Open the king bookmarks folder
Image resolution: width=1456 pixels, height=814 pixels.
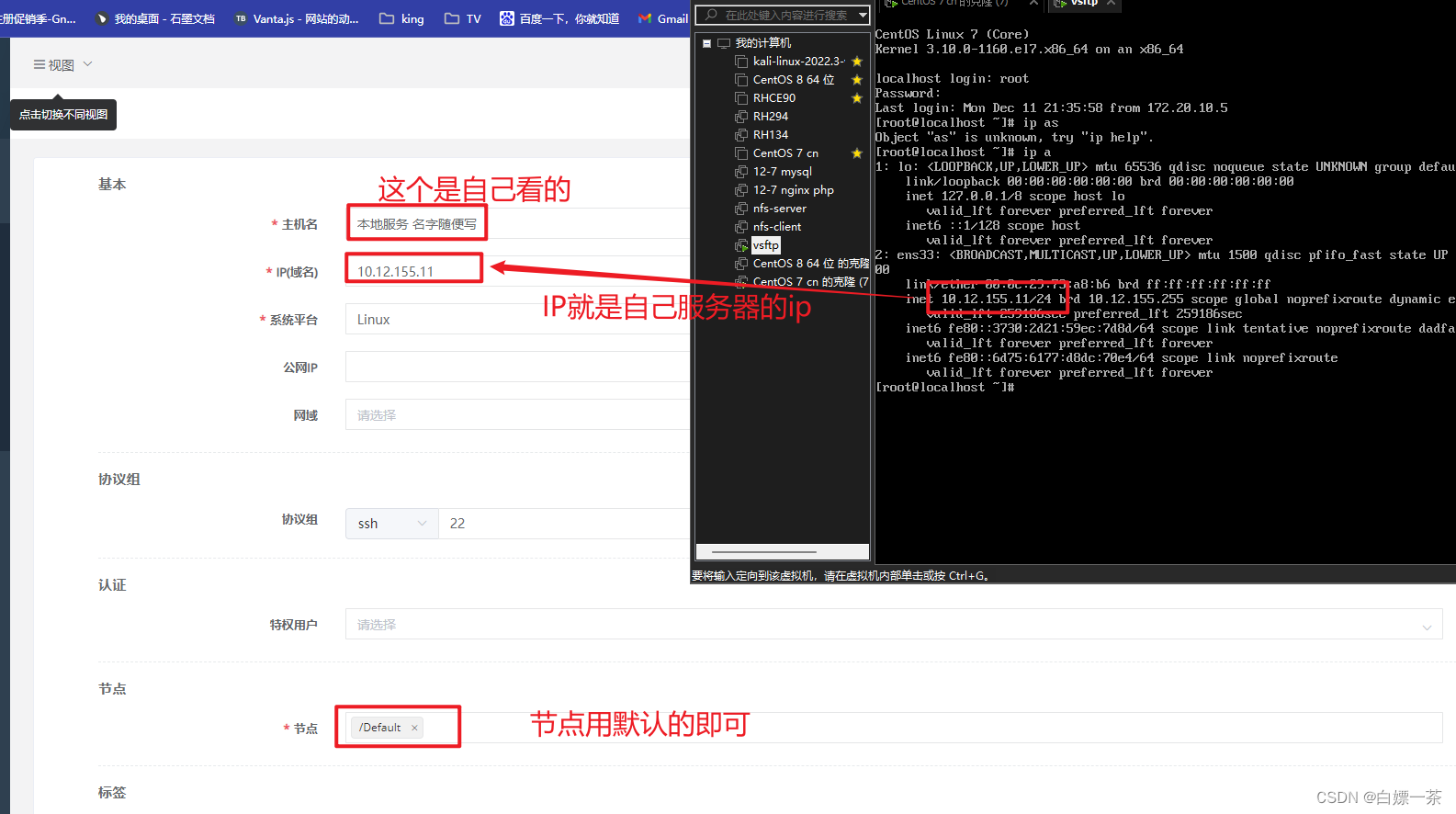(x=402, y=18)
